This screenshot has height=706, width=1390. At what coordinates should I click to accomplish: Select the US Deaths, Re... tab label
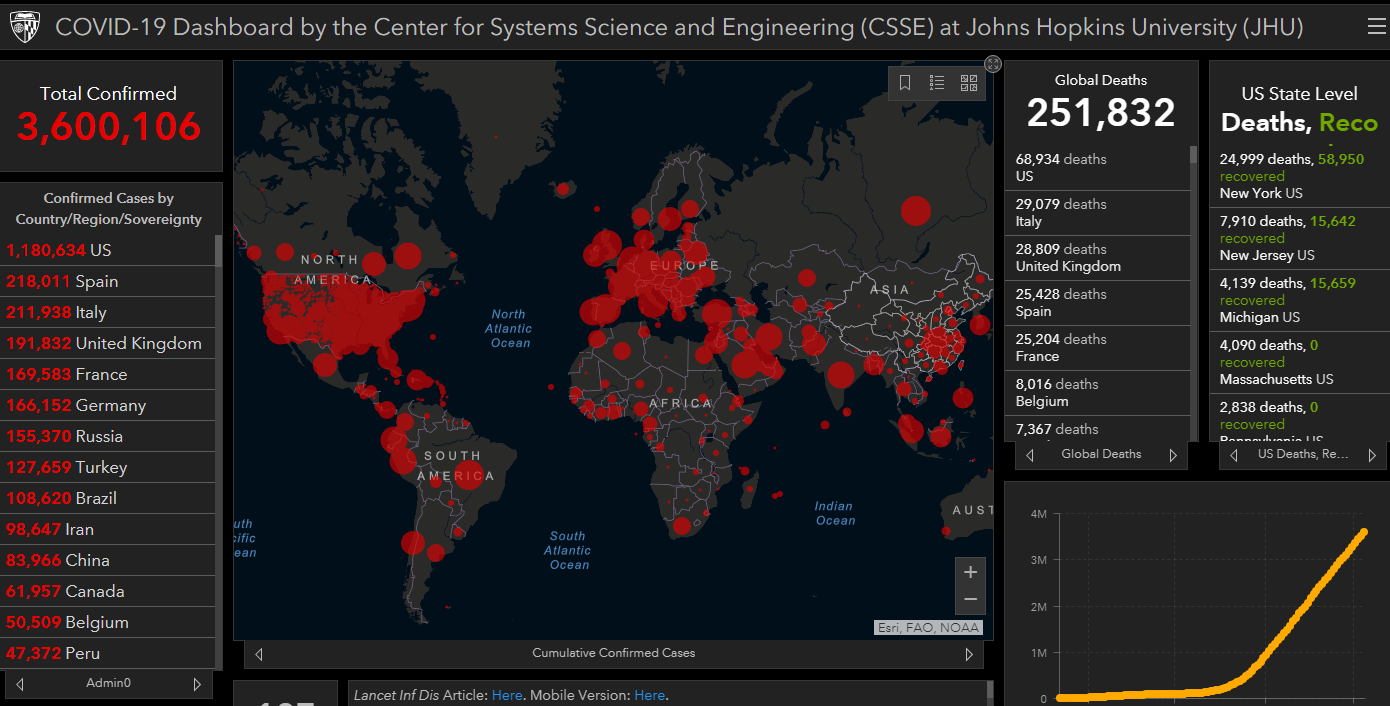[1303, 454]
